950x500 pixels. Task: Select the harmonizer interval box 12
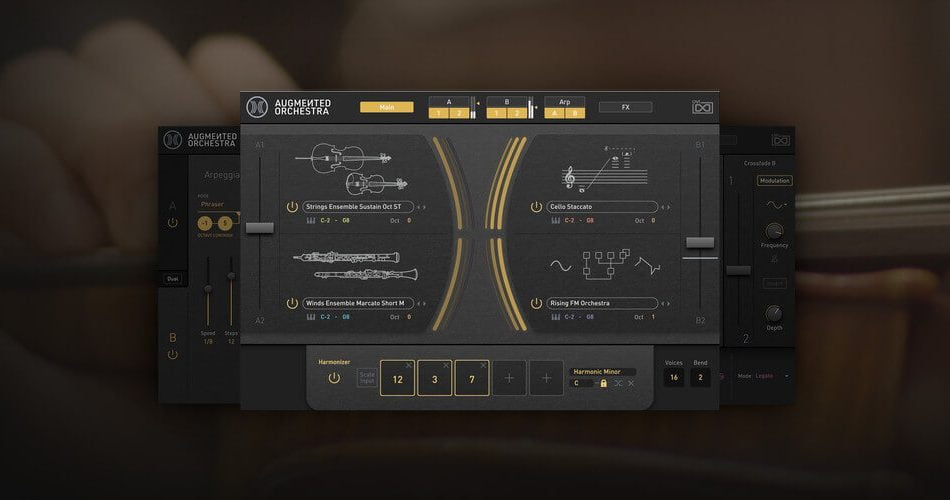coord(397,378)
